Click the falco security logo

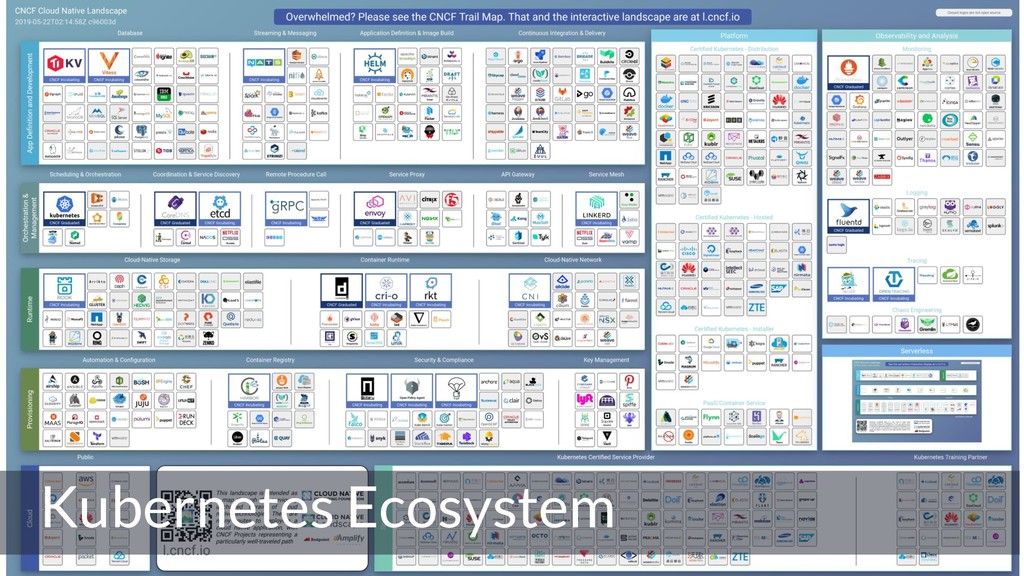click(x=355, y=419)
